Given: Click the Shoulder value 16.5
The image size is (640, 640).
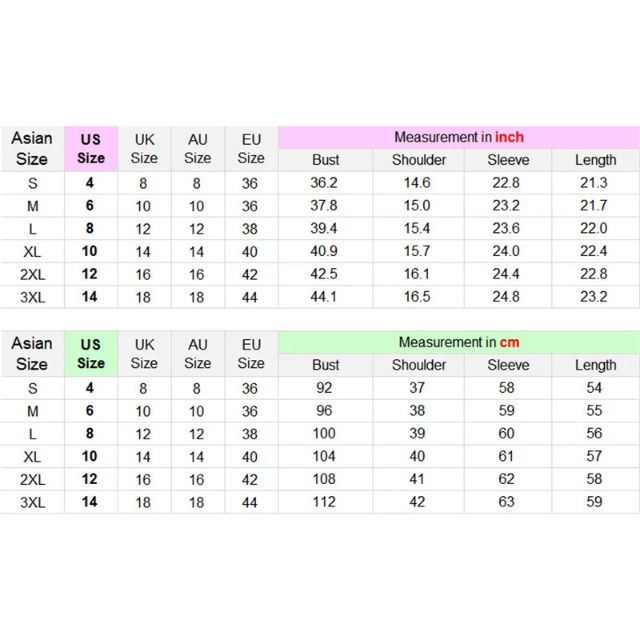Looking at the screenshot, I should click(417, 297).
